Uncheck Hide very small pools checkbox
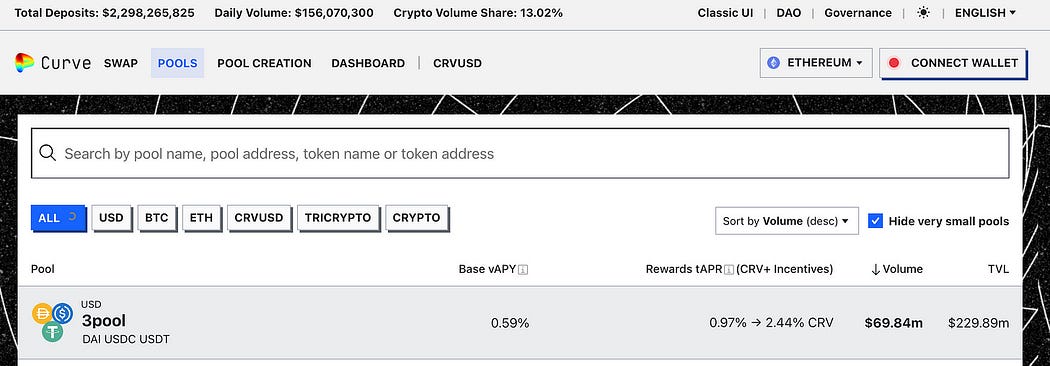 pyautogui.click(x=875, y=221)
